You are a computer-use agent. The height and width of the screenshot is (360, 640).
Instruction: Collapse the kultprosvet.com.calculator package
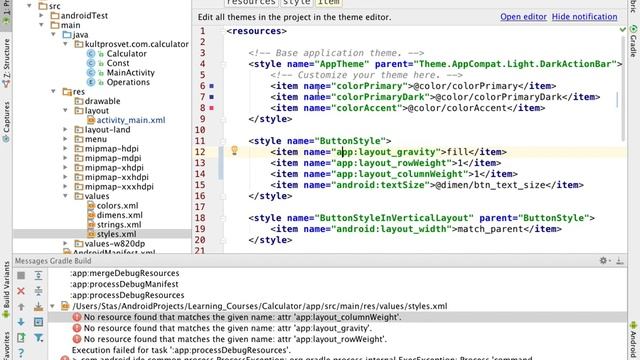click(65, 44)
